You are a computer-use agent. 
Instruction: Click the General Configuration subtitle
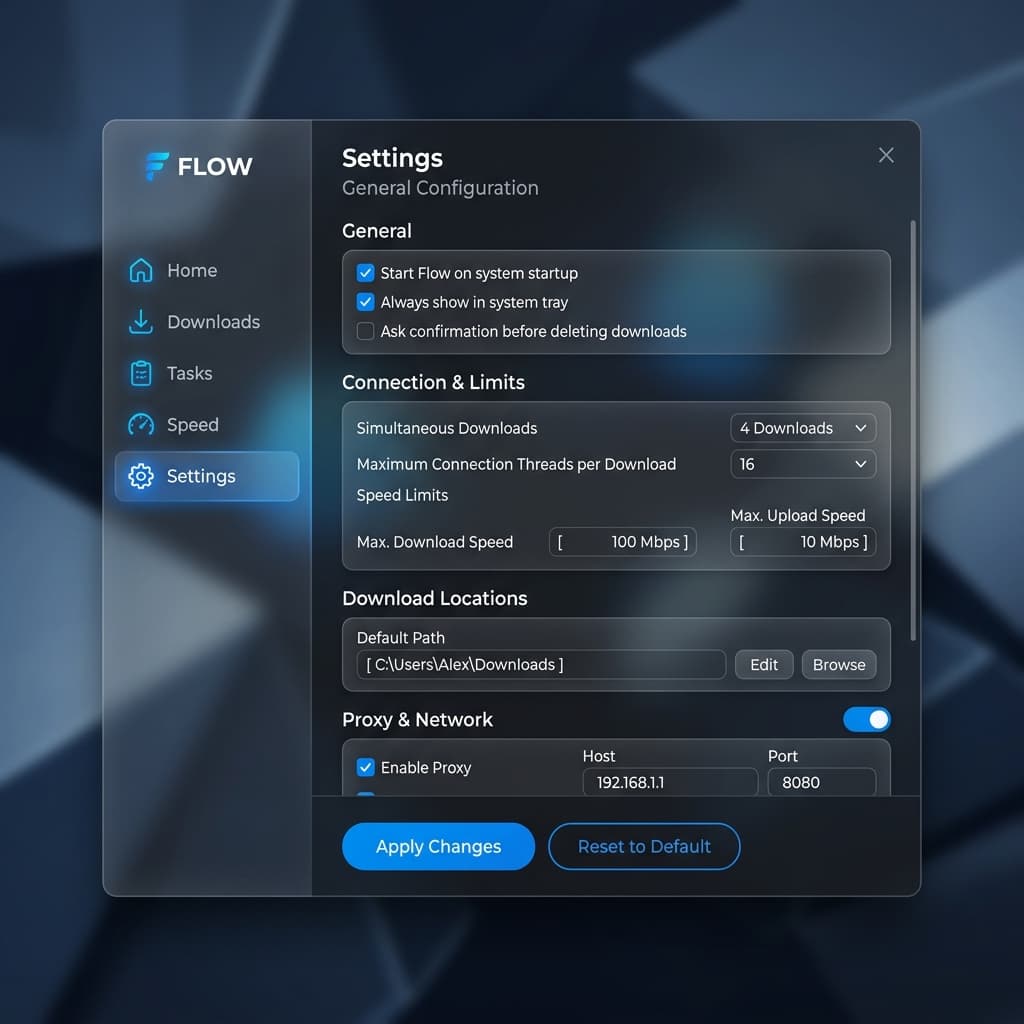[x=440, y=188]
